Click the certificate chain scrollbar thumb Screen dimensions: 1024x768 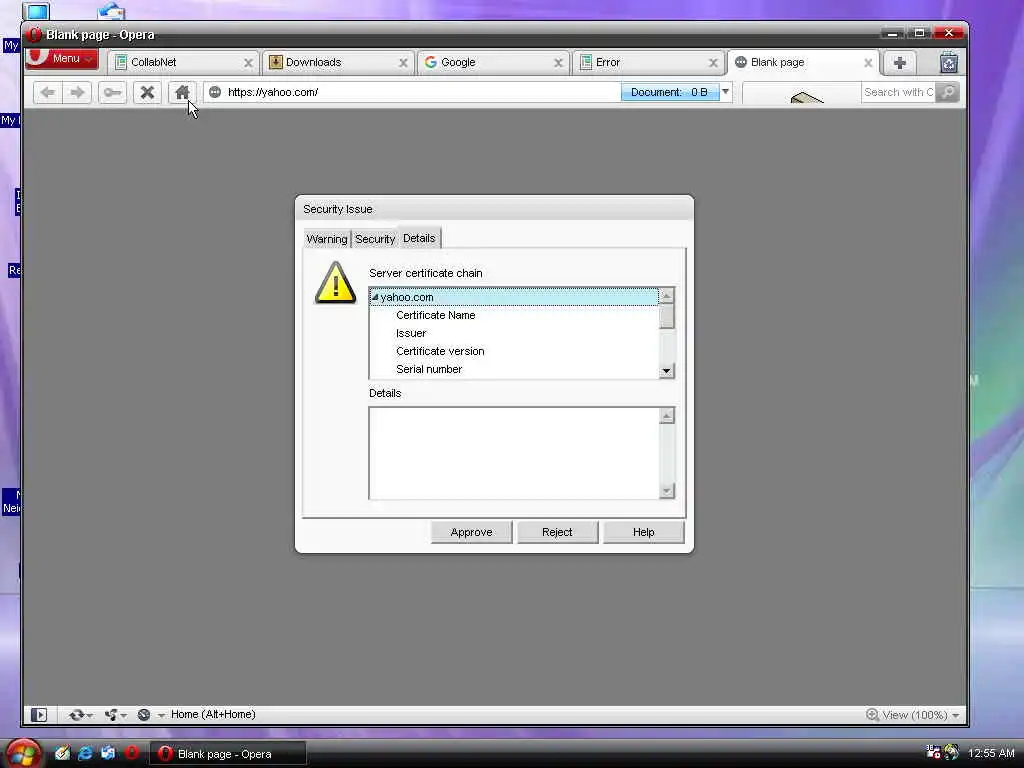pyautogui.click(x=666, y=316)
